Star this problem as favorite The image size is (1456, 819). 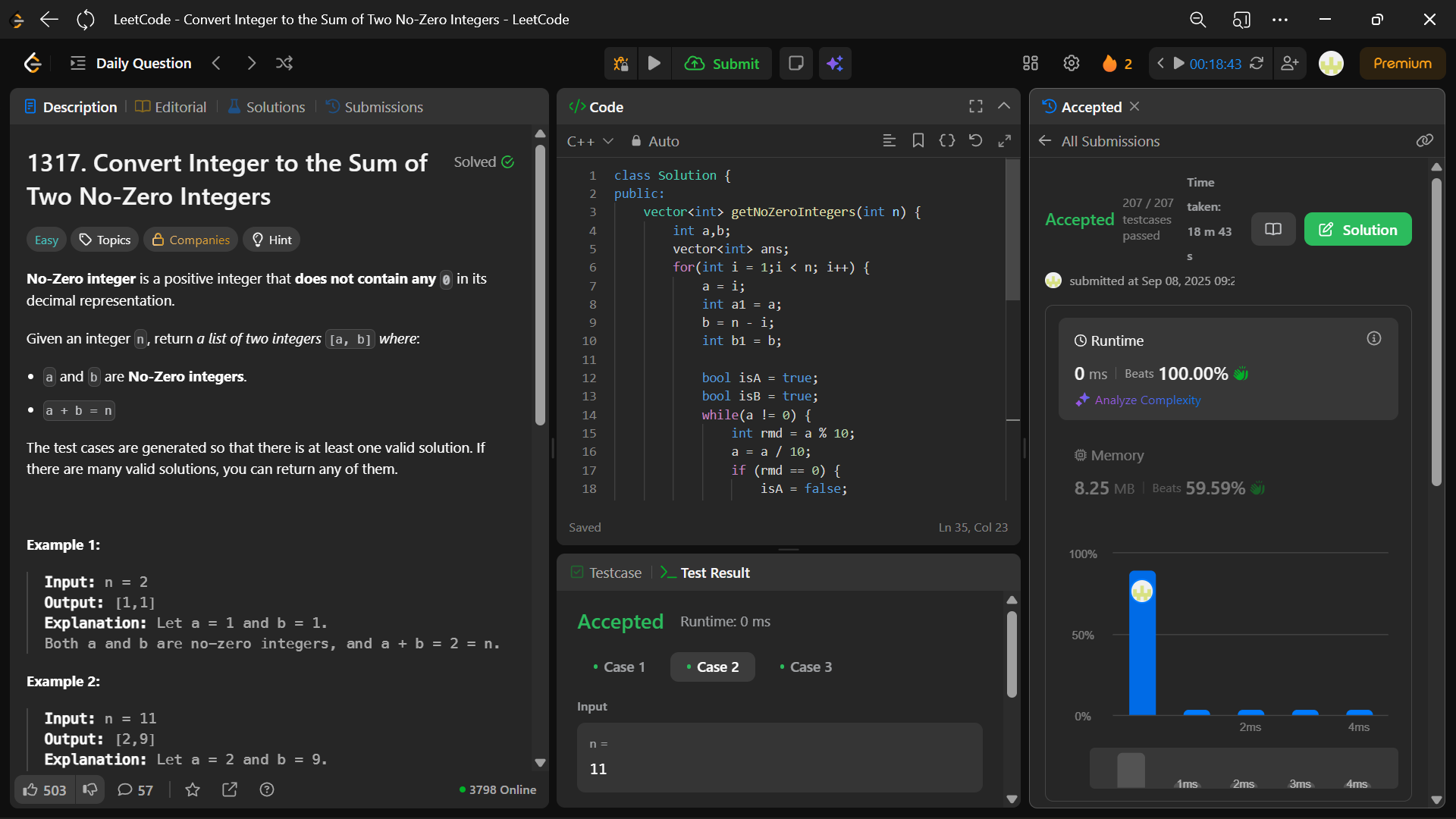193,790
